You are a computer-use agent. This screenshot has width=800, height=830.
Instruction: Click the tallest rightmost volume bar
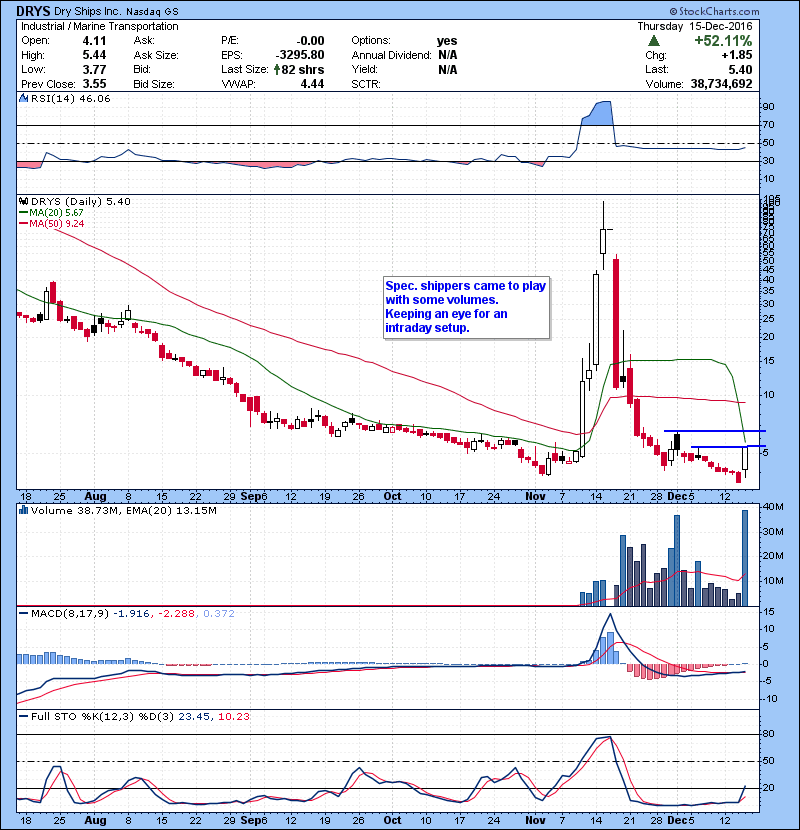pos(745,558)
